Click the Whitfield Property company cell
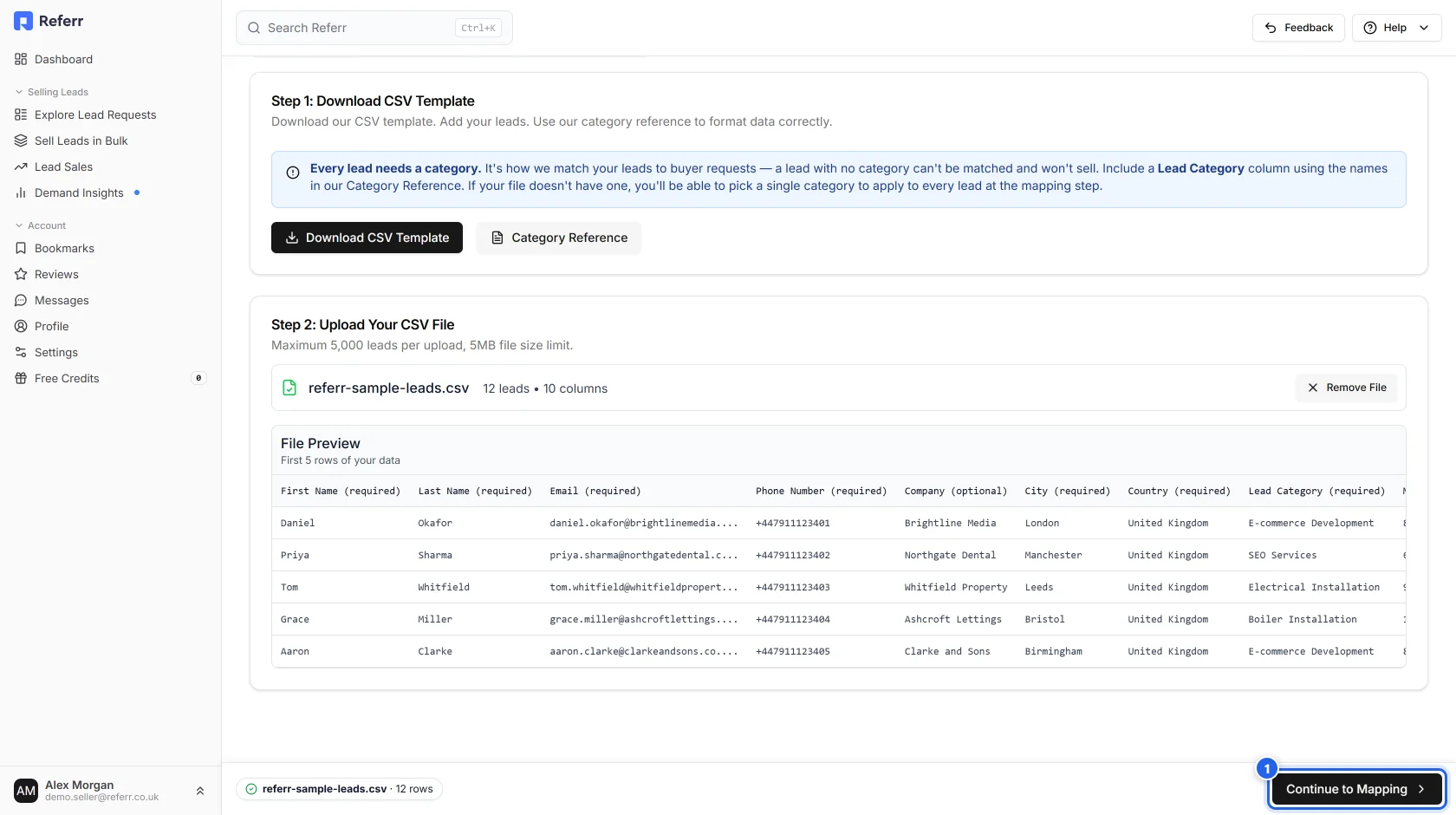The width and height of the screenshot is (1456, 815). coord(956,587)
